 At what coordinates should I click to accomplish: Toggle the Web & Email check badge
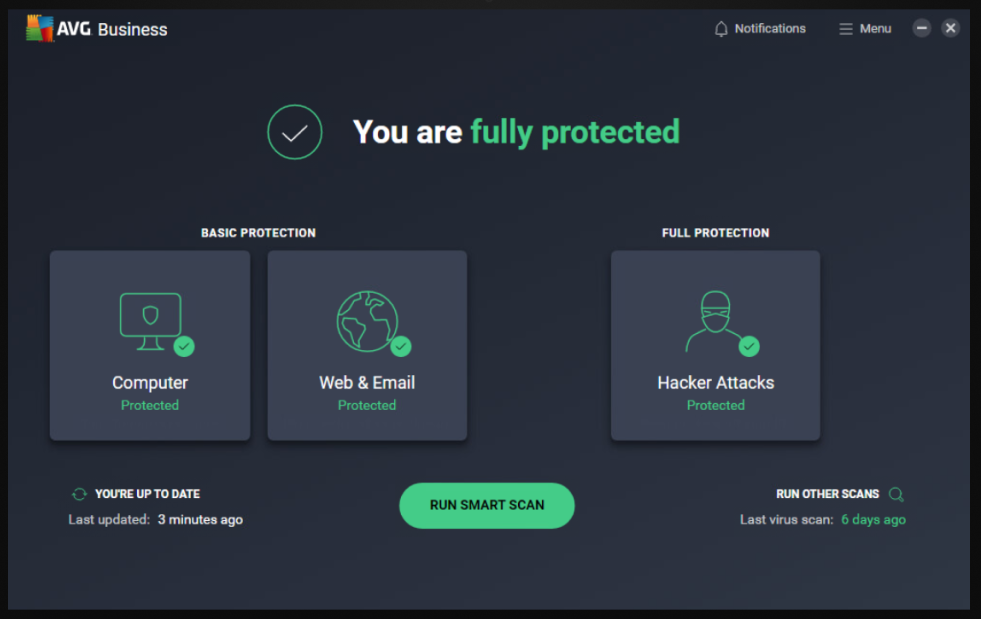coord(400,347)
